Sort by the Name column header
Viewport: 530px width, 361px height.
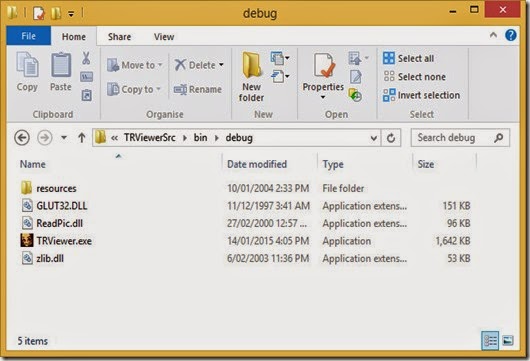click(33, 164)
